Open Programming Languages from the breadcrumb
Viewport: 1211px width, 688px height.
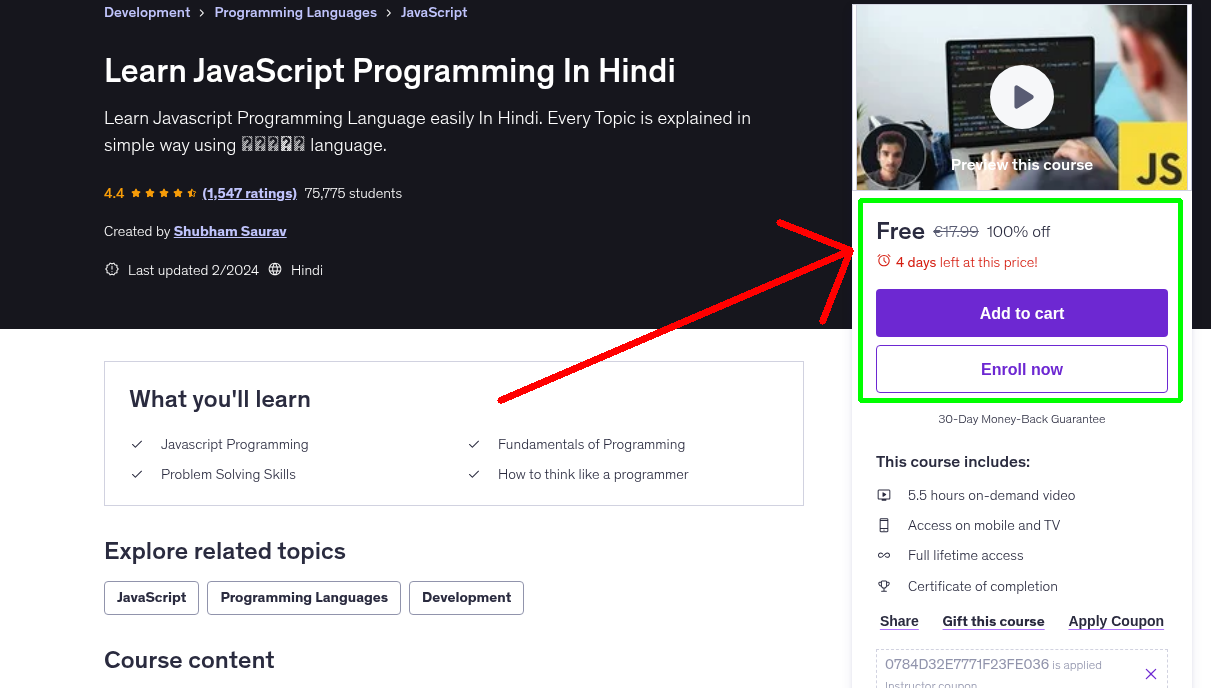pyautogui.click(x=295, y=12)
